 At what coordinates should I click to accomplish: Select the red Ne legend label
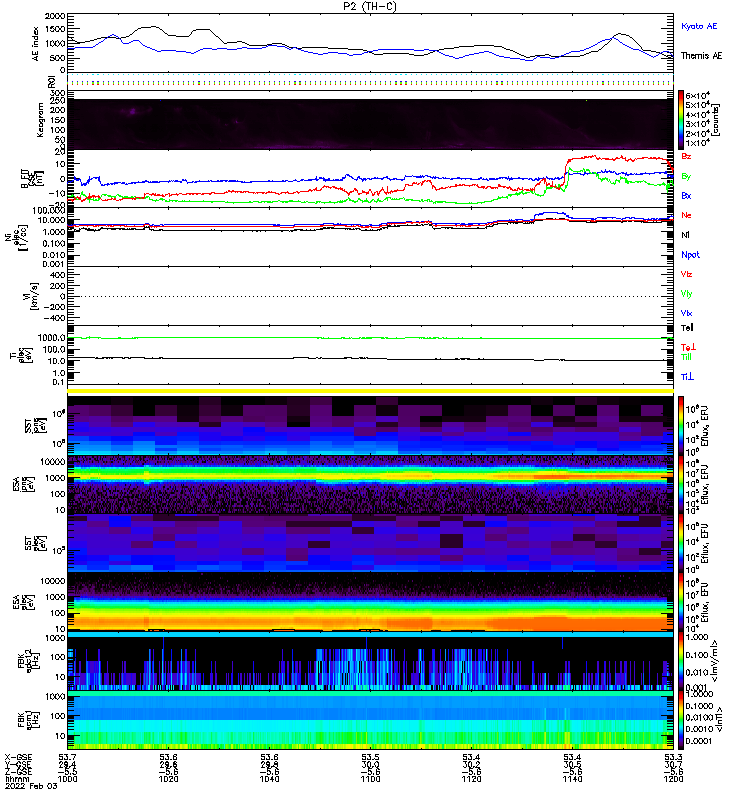(686, 215)
